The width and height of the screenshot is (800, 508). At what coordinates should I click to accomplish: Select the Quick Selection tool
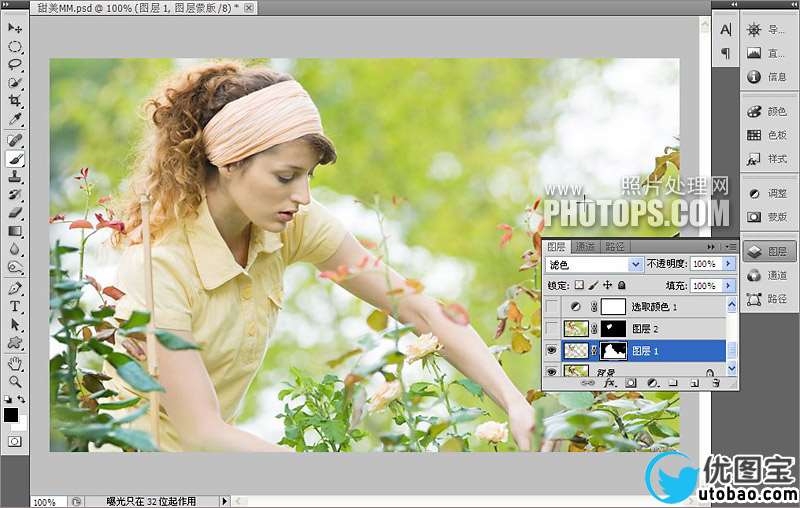point(15,83)
